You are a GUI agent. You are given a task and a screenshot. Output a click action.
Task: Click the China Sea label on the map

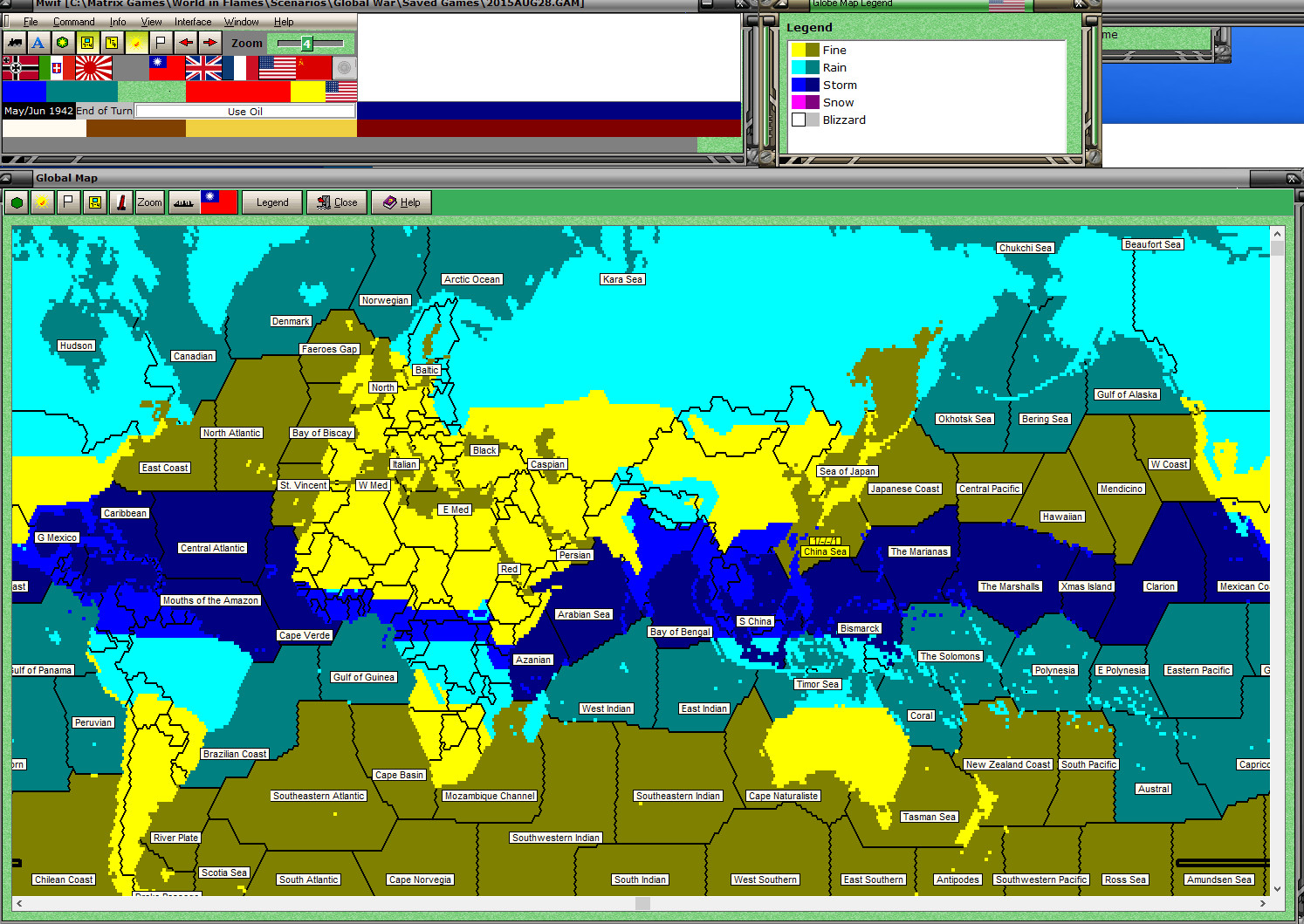(x=825, y=551)
